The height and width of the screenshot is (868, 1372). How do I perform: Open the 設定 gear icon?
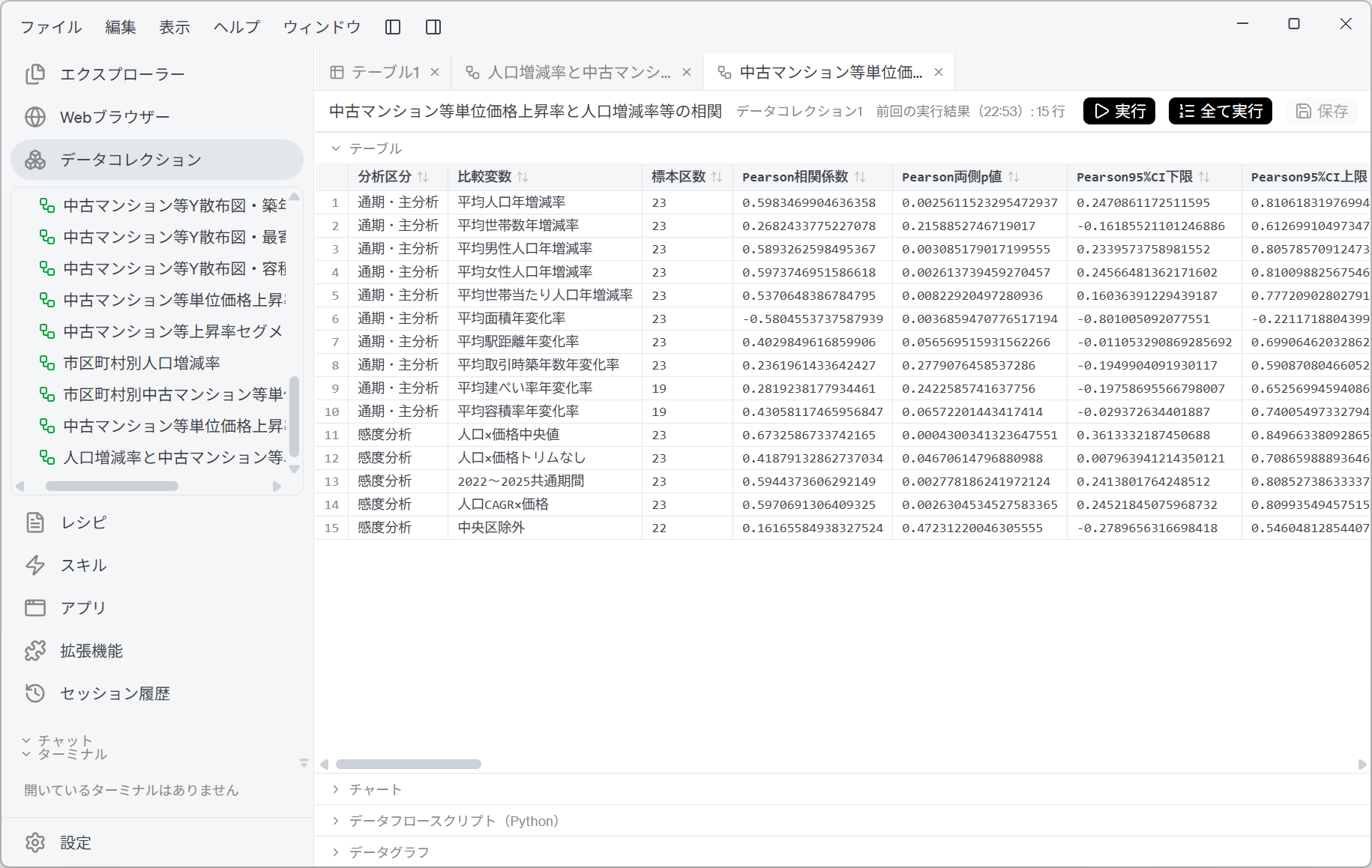coord(35,843)
